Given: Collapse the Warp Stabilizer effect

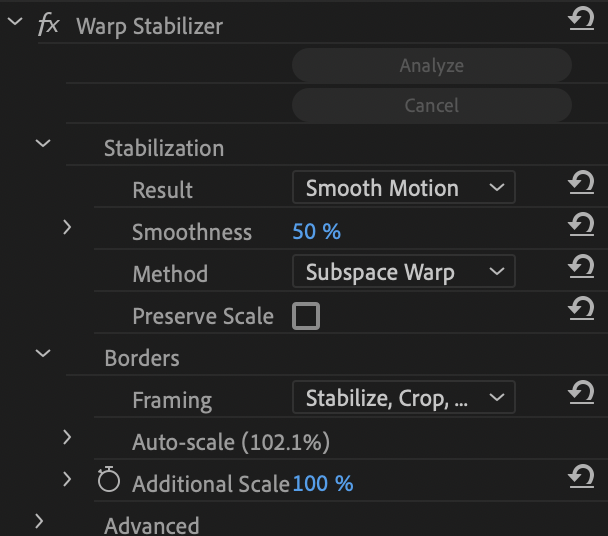Looking at the screenshot, I should [x=15, y=21].
